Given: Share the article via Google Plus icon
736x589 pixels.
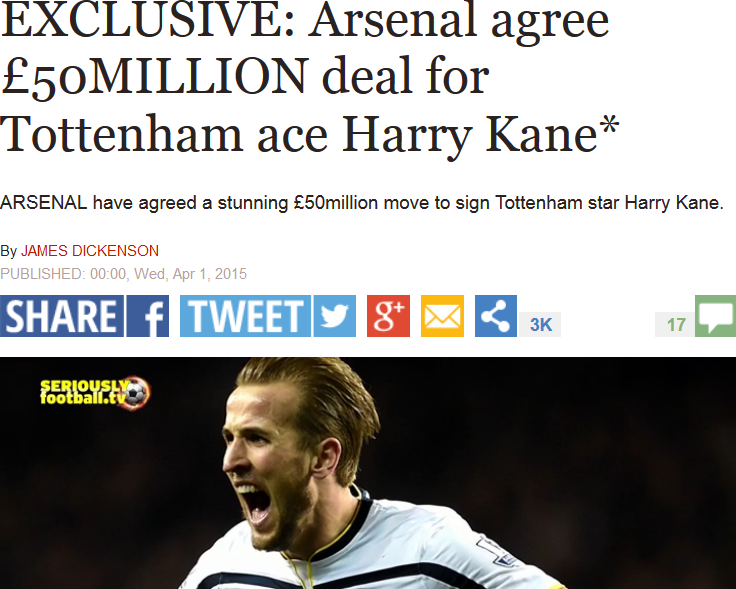Looking at the screenshot, I should pyautogui.click(x=388, y=316).
